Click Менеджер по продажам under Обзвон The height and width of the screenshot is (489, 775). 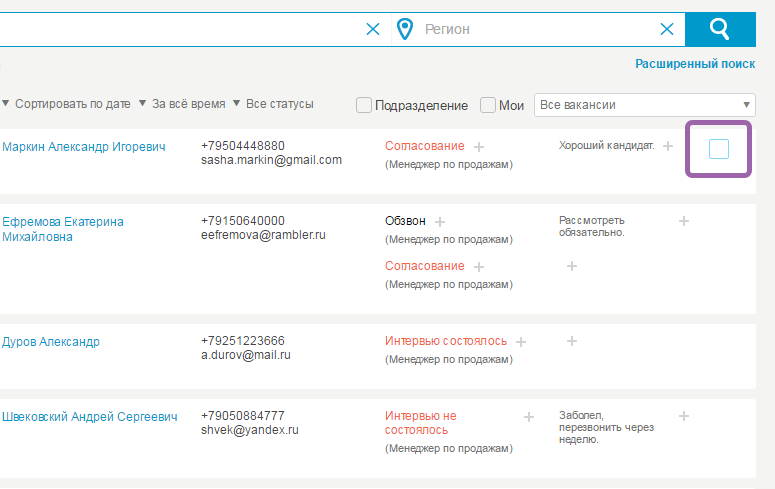click(449, 239)
